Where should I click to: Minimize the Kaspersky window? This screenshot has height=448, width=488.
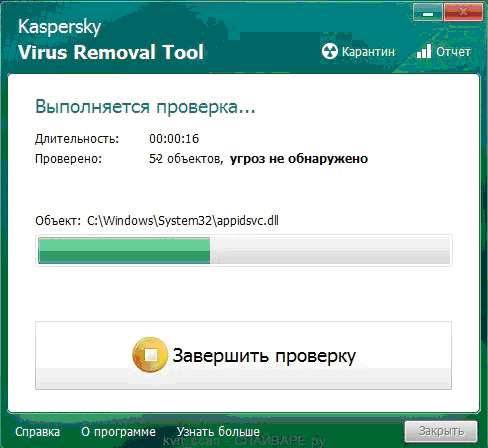(x=428, y=13)
